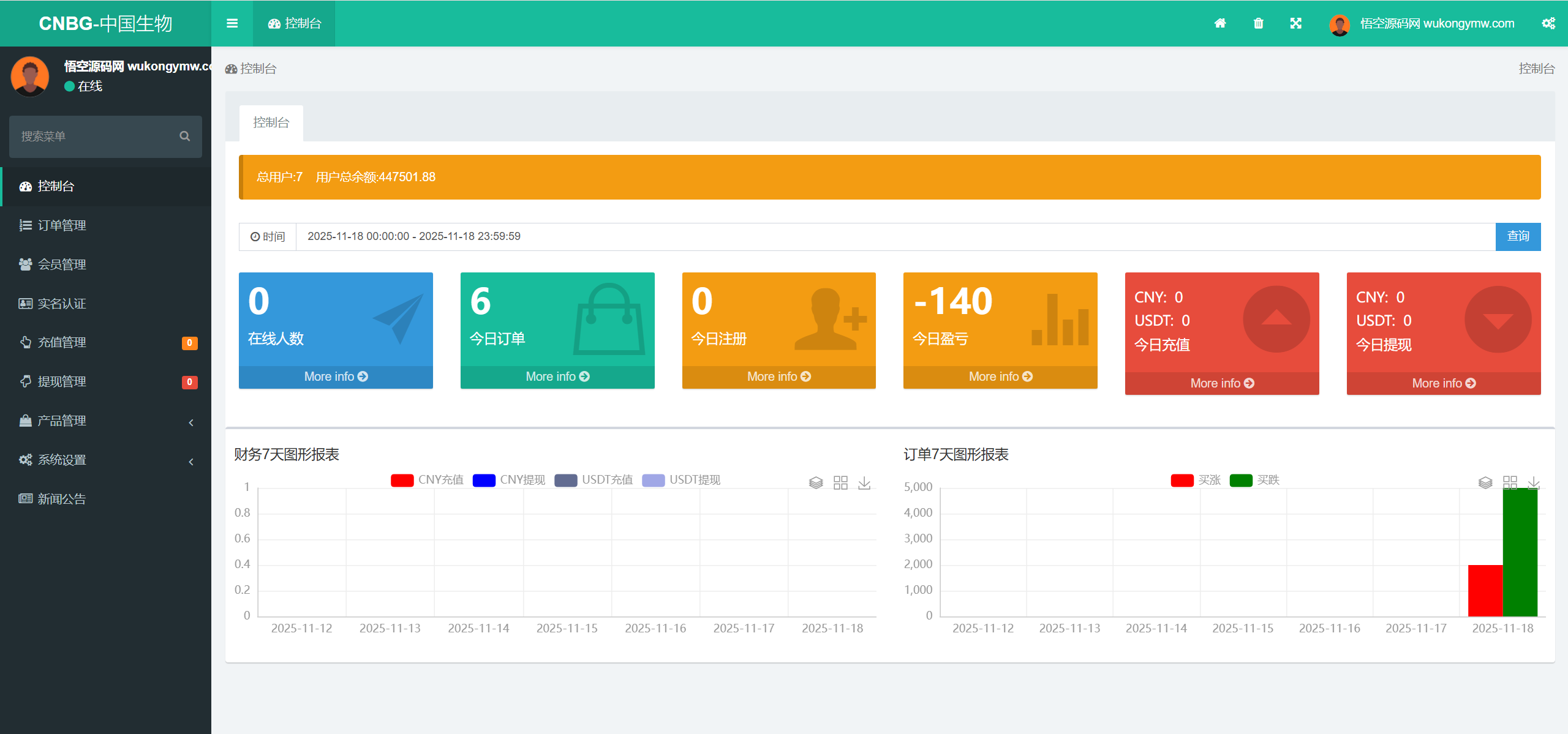Open 新闻公告 from the sidebar

61,498
